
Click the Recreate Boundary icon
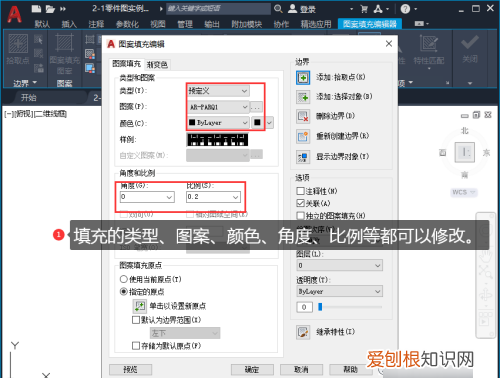tap(303, 136)
